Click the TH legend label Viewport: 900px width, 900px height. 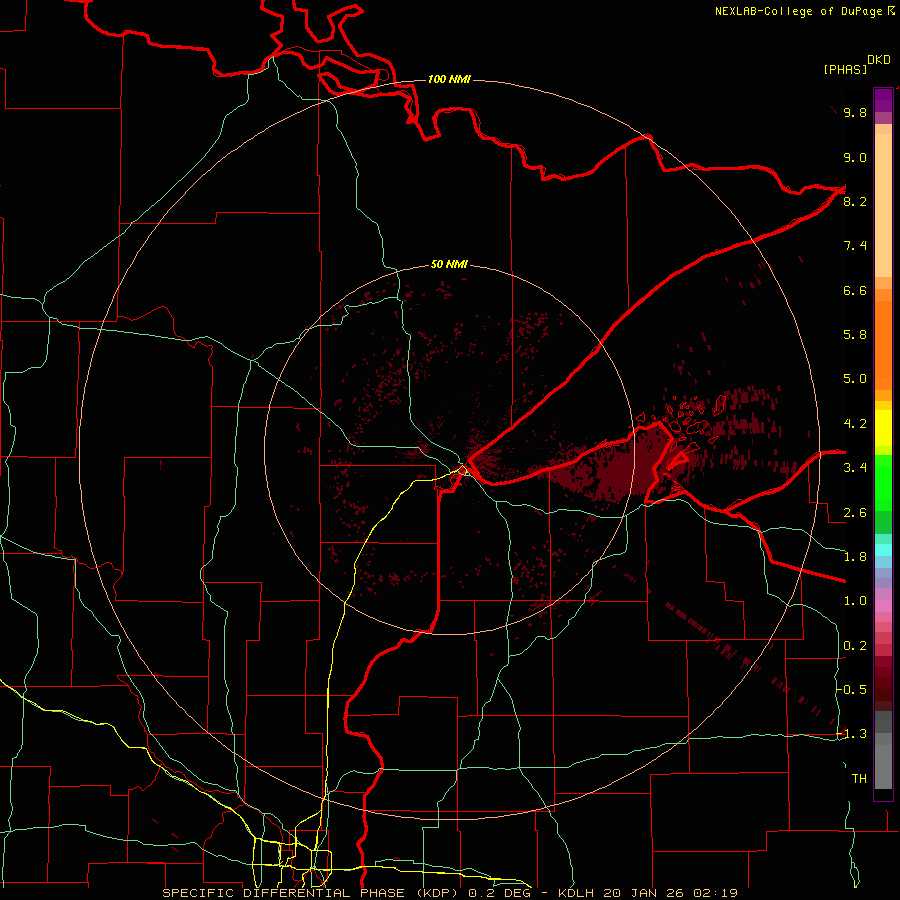pyautogui.click(x=859, y=779)
